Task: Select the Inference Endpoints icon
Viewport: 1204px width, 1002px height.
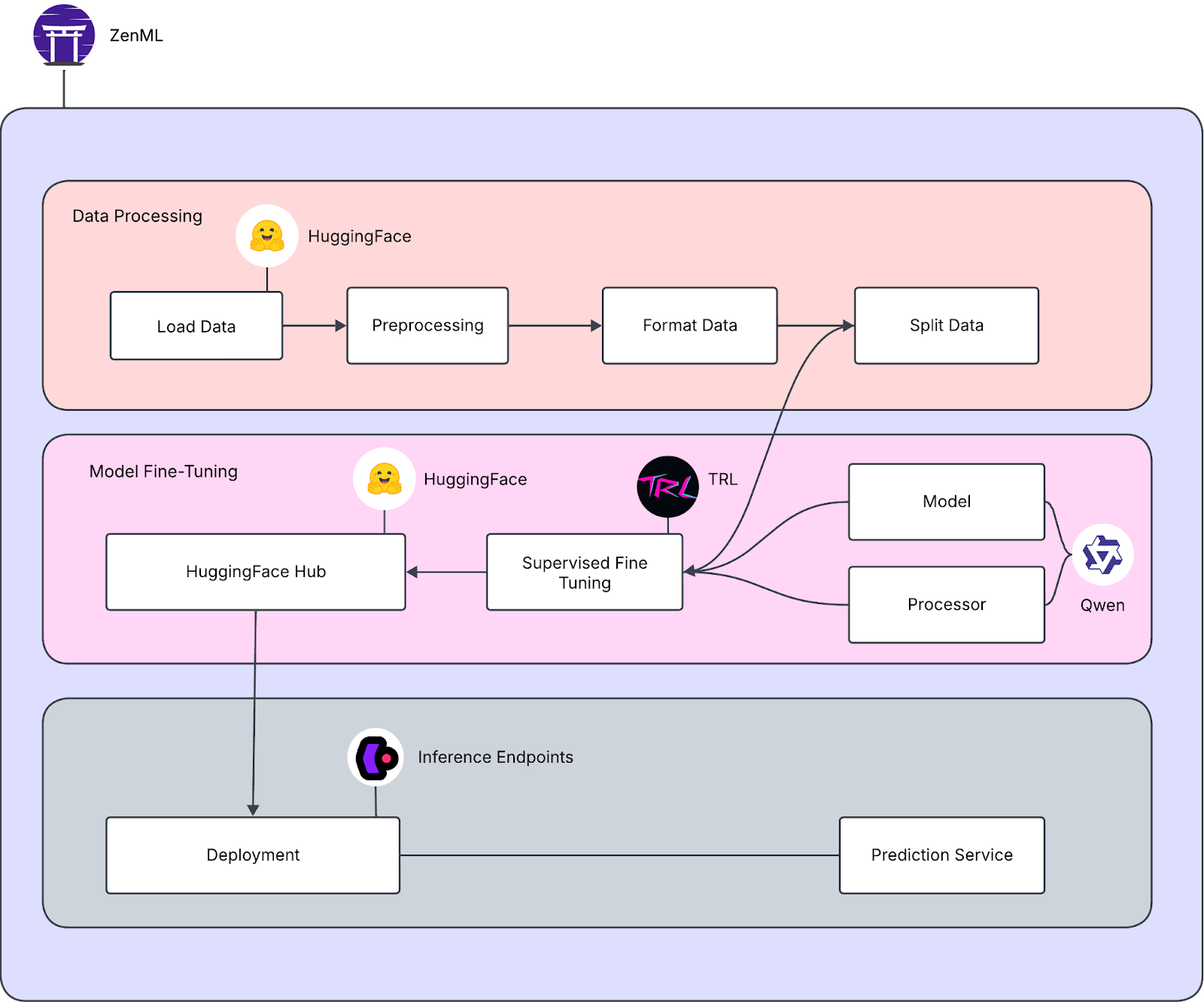Action: [375, 757]
